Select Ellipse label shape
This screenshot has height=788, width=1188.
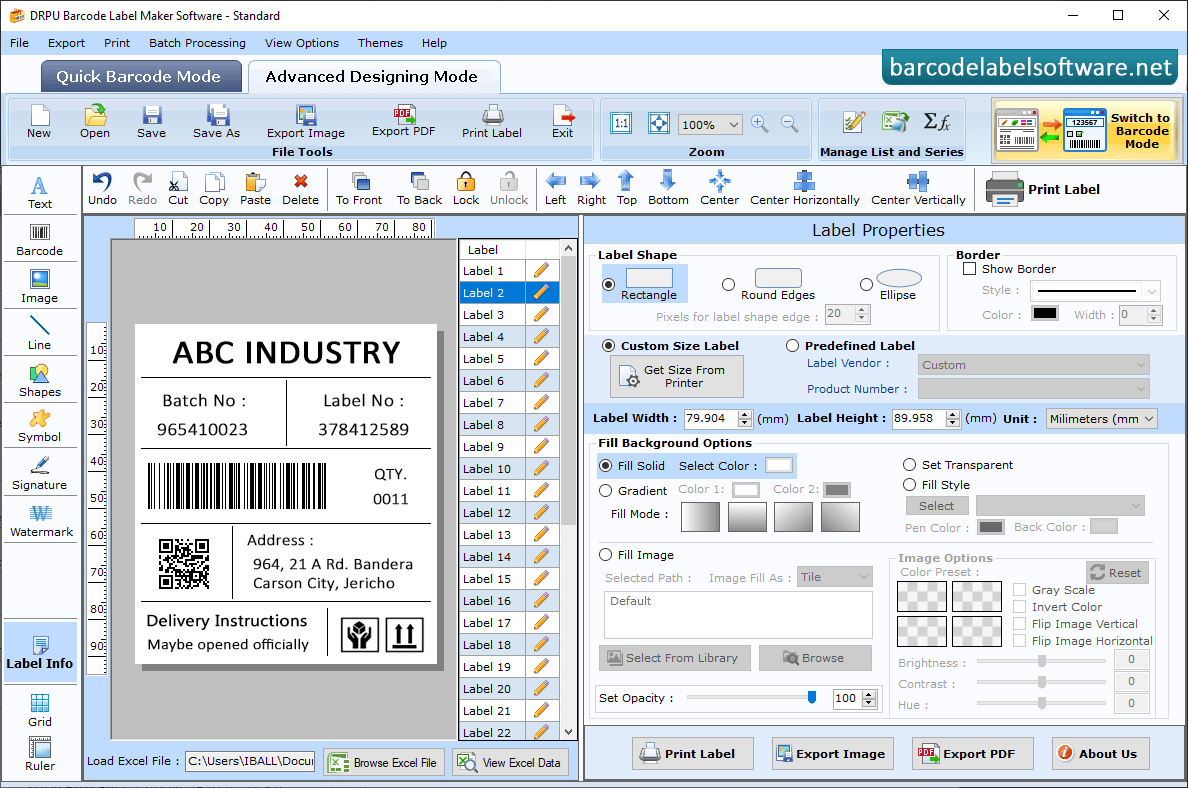pyautogui.click(x=866, y=285)
